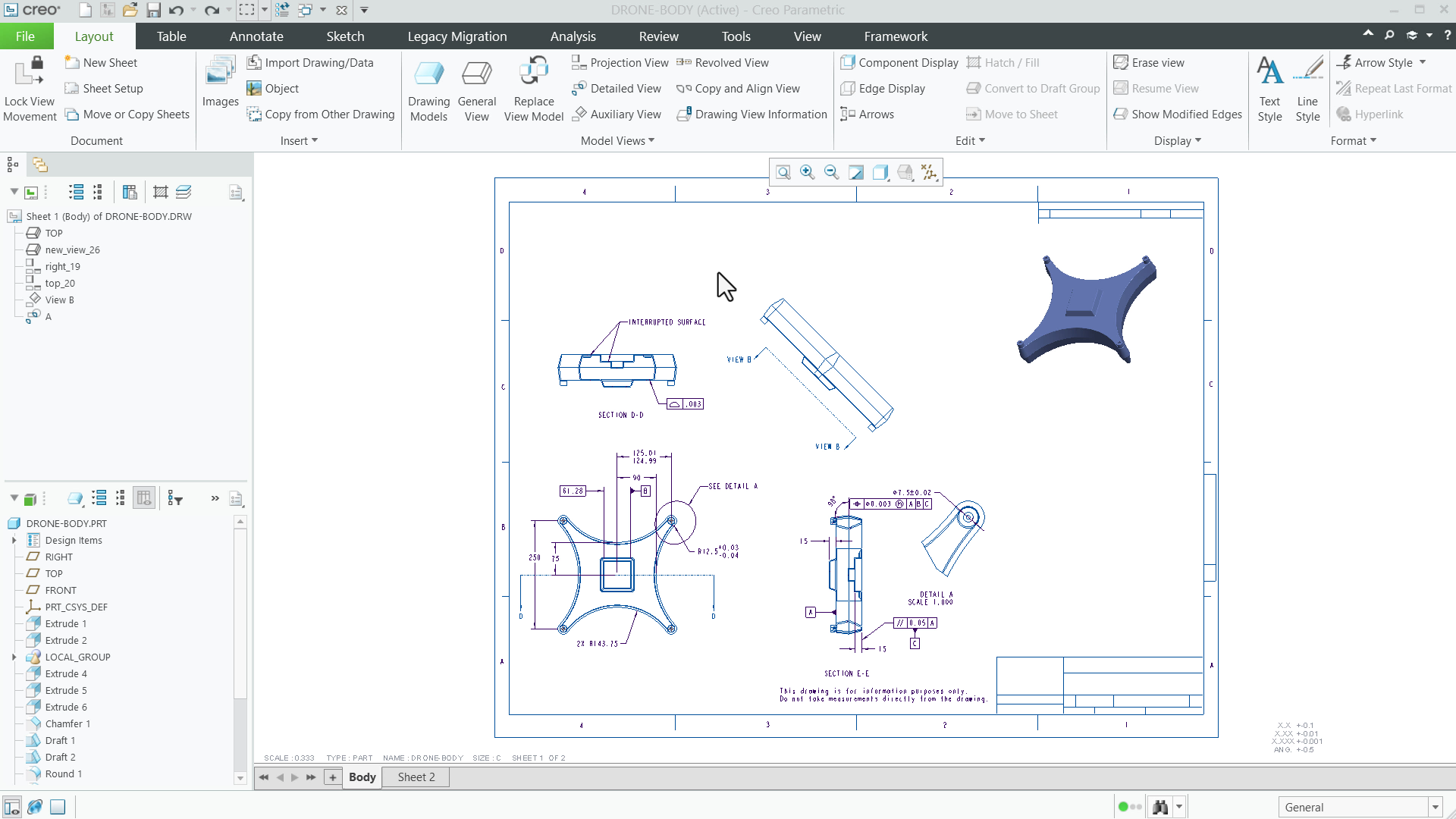Click the New Sheet button
This screenshot has height=819, width=1456.
[x=101, y=63]
